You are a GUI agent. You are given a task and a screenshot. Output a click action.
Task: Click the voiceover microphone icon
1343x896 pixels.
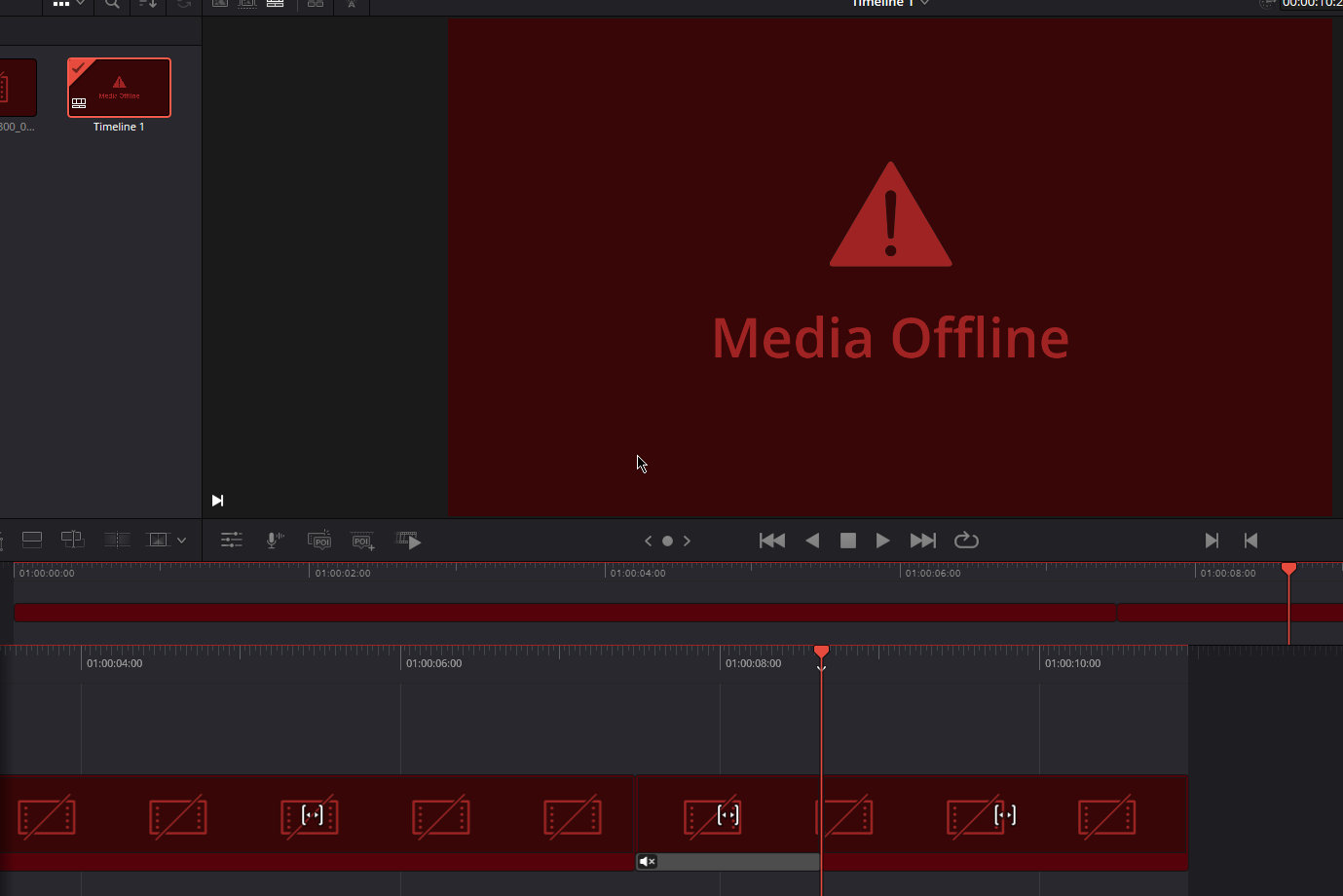(x=275, y=540)
